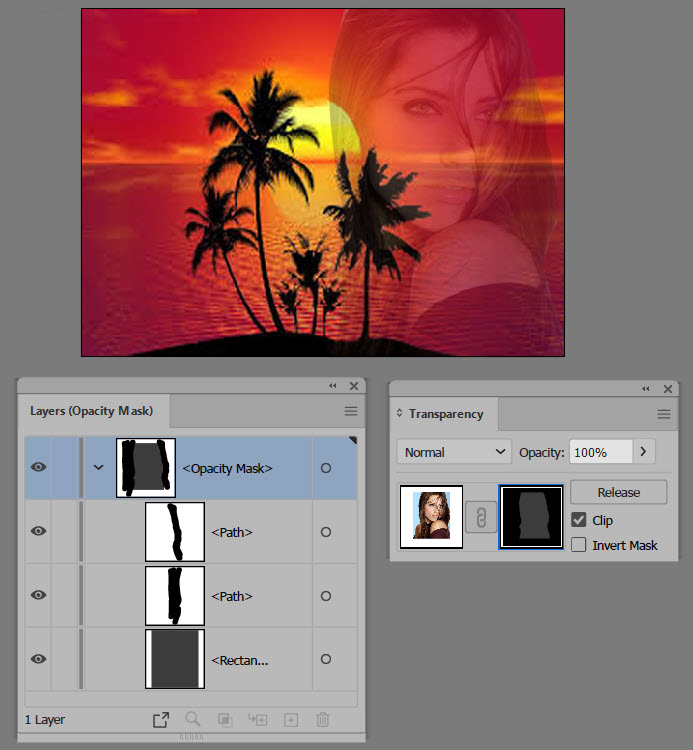693x750 pixels.
Task: Uncheck the Clip checkbox
Action: click(x=579, y=519)
